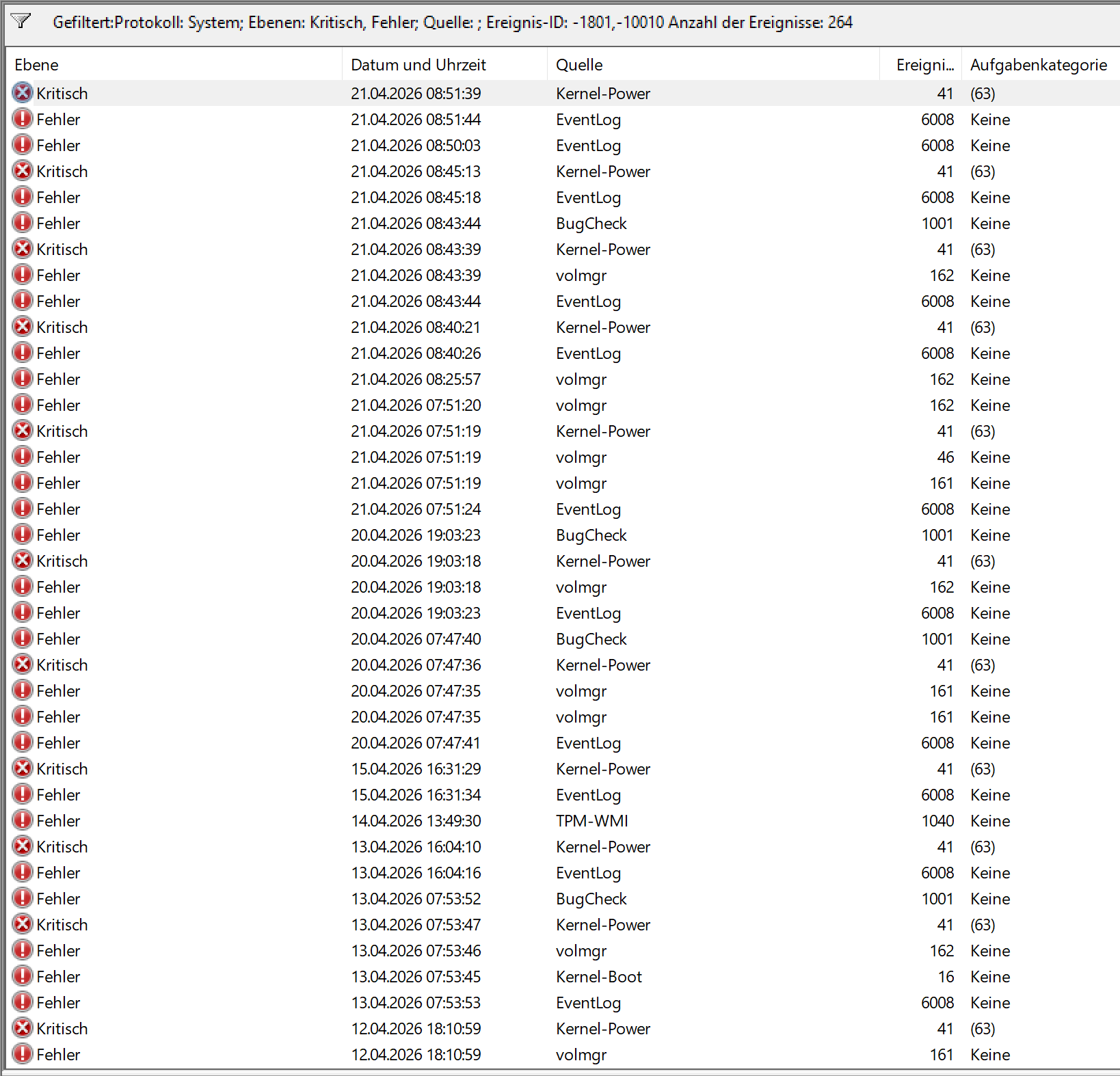Select date cell 13.04.2026 16:04:16
1120x1076 pixels.
416,873
